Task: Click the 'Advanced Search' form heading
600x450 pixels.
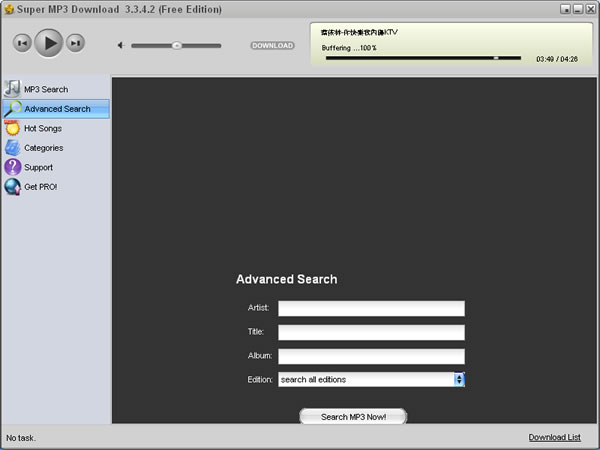Action: (287, 279)
